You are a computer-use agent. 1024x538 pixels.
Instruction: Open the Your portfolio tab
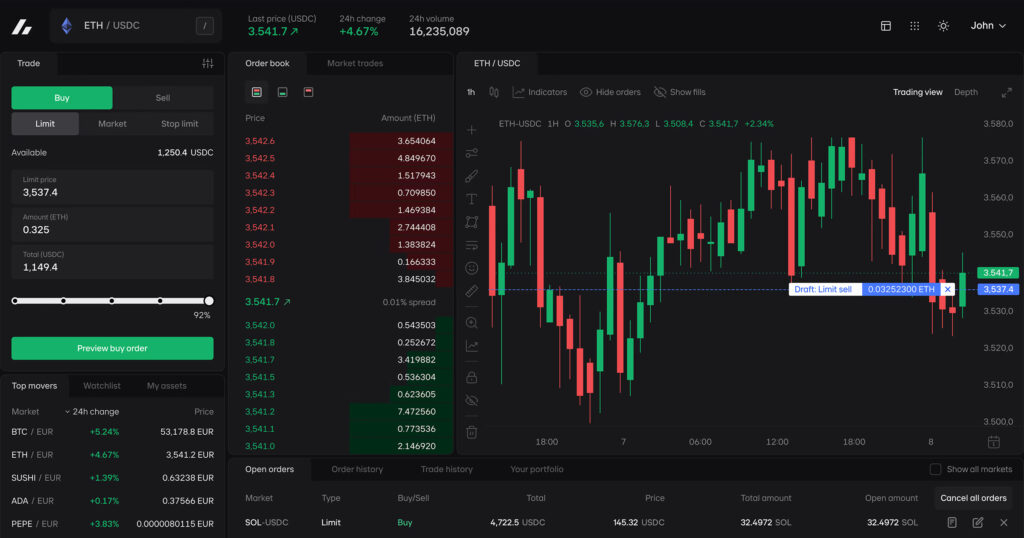click(x=537, y=469)
